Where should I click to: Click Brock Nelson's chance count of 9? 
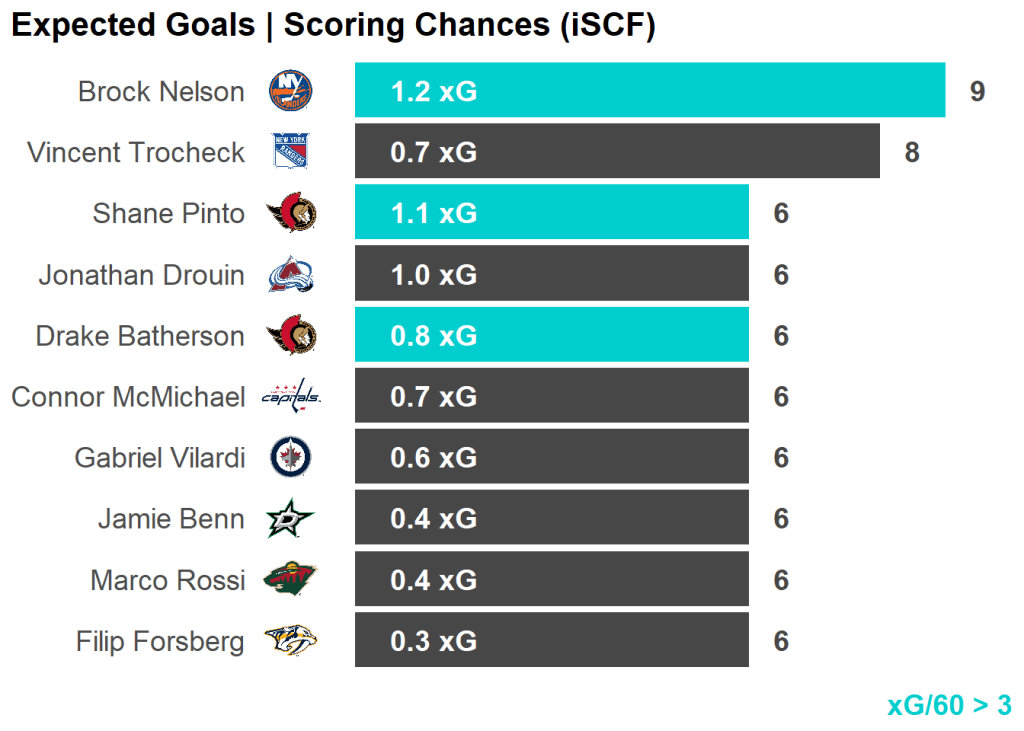[x=977, y=91]
